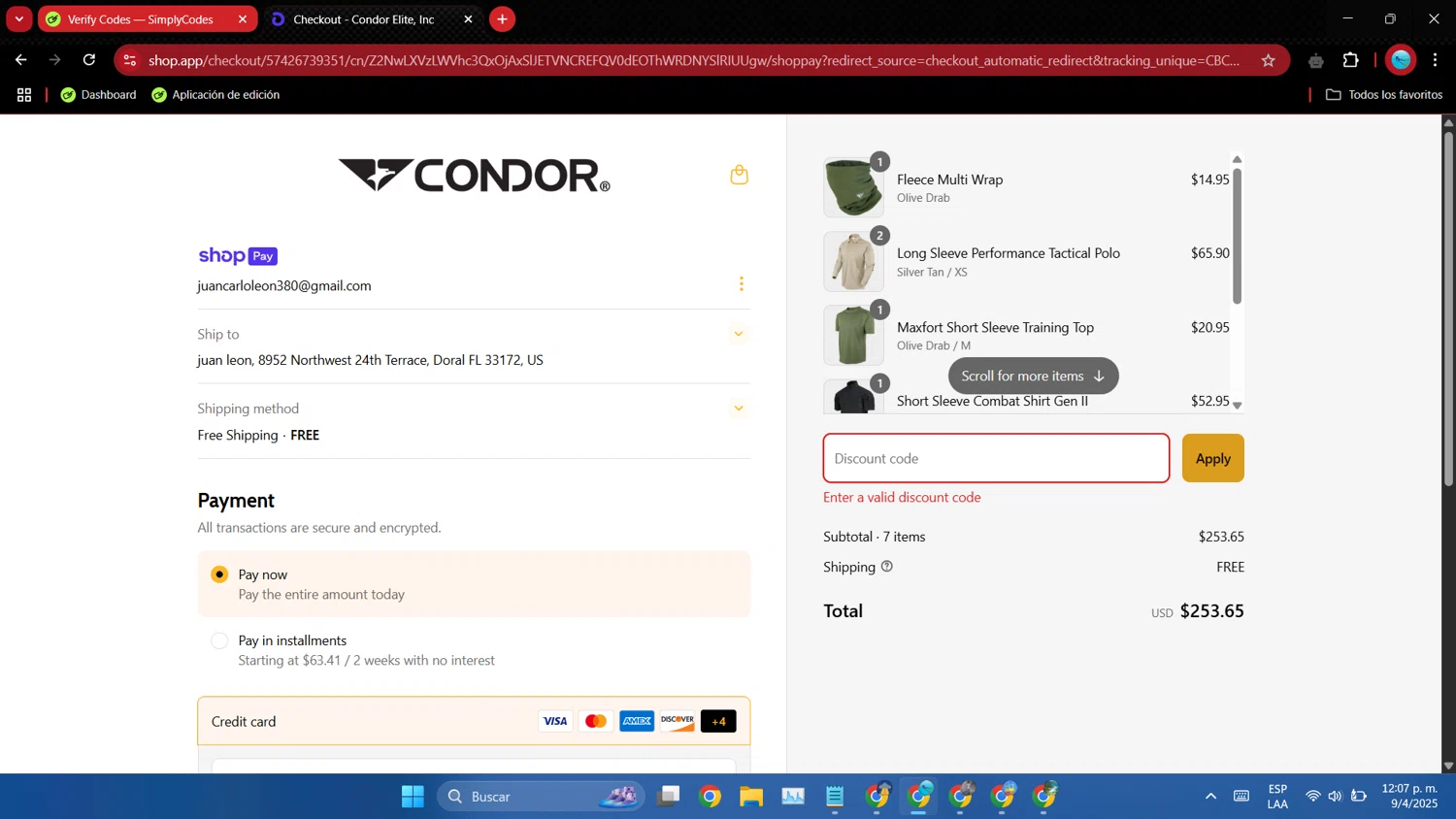This screenshot has width=1456, height=819.
Task: Close the Checkout - Condor Elite tab
Action: point(468,19)
